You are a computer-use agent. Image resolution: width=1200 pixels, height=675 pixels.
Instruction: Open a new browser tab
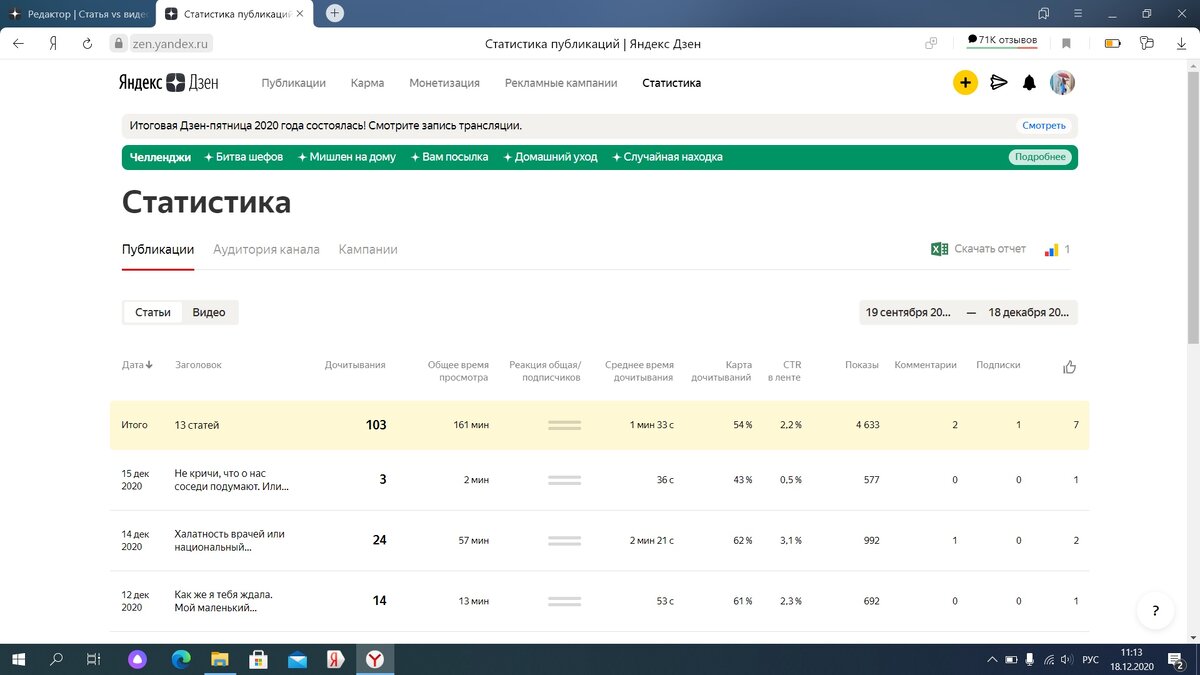(x=335, y=13)
